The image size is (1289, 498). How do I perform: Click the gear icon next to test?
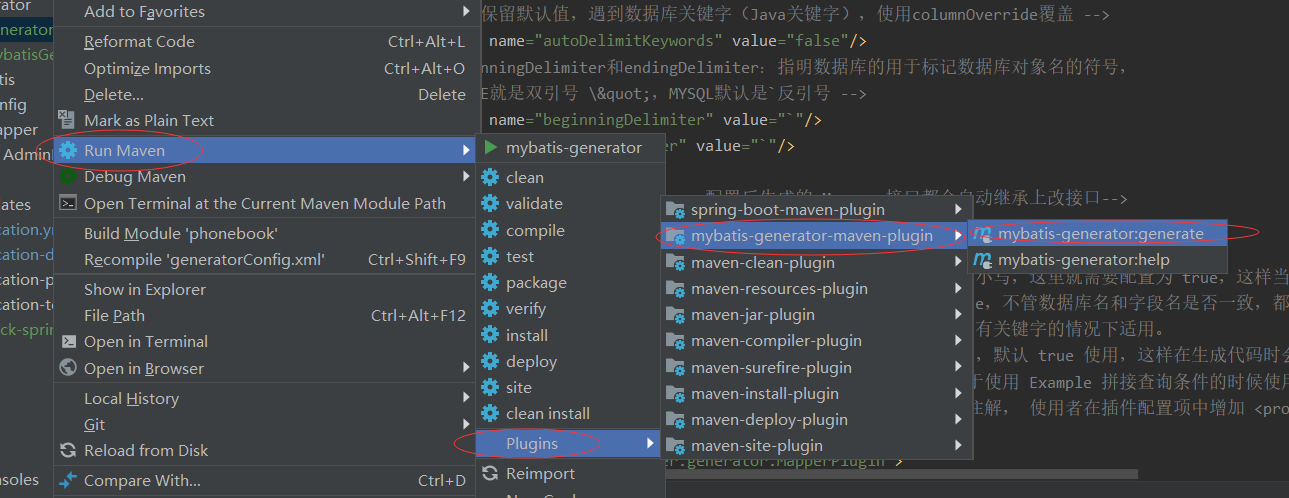[490, 256]
